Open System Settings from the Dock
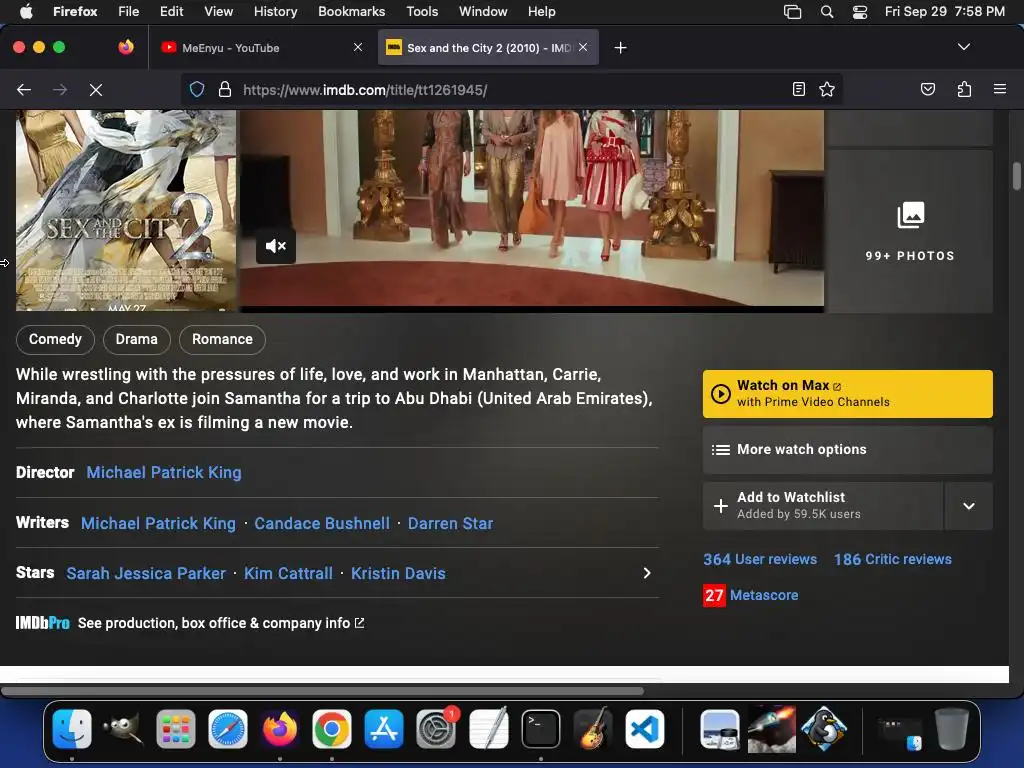The width and height of the screenshot is (1024, 768). click(x=436, y=729)
